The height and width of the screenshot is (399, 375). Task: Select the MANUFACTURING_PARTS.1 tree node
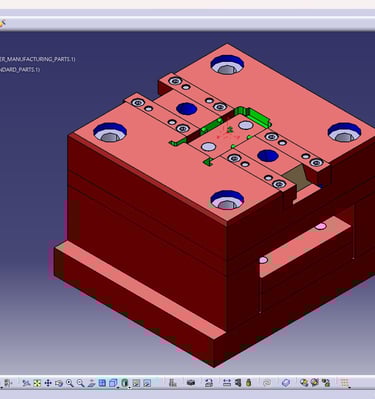coord(38,59)
